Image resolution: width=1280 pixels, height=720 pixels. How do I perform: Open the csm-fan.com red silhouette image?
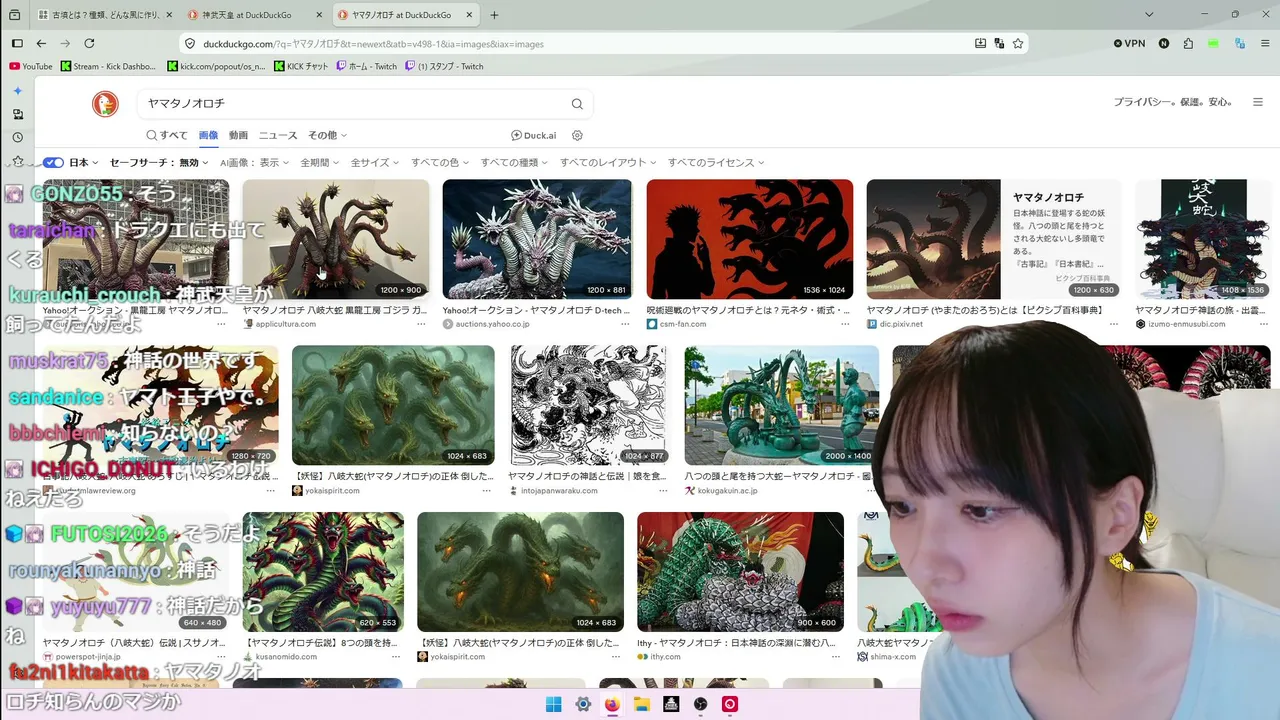click(x=750, y=239)
